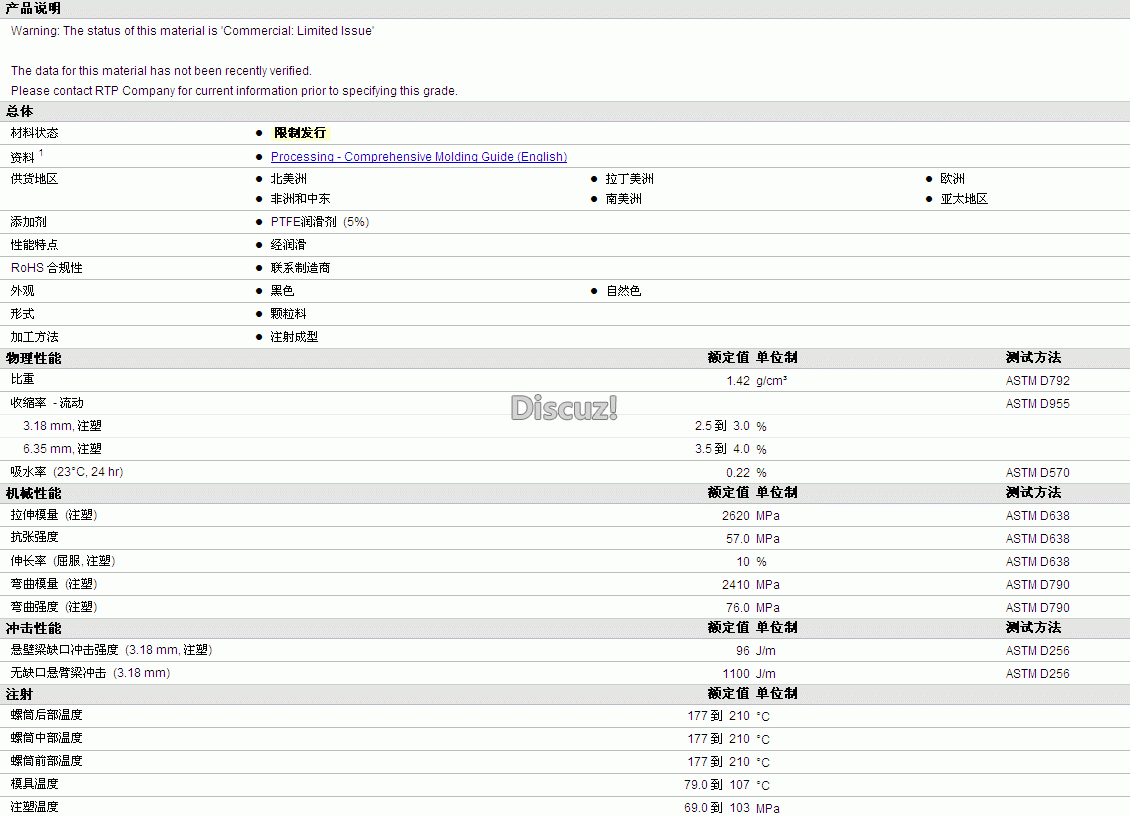Click the 添加剂 row label
1130x816 pixels.
(x=28, y=222)
